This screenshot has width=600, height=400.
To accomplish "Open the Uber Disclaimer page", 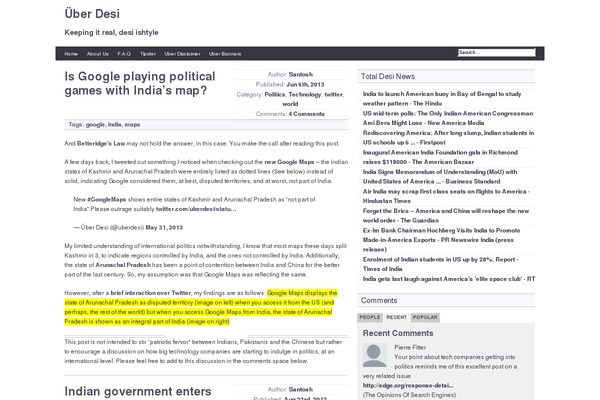I will click(x=182, y=54).
